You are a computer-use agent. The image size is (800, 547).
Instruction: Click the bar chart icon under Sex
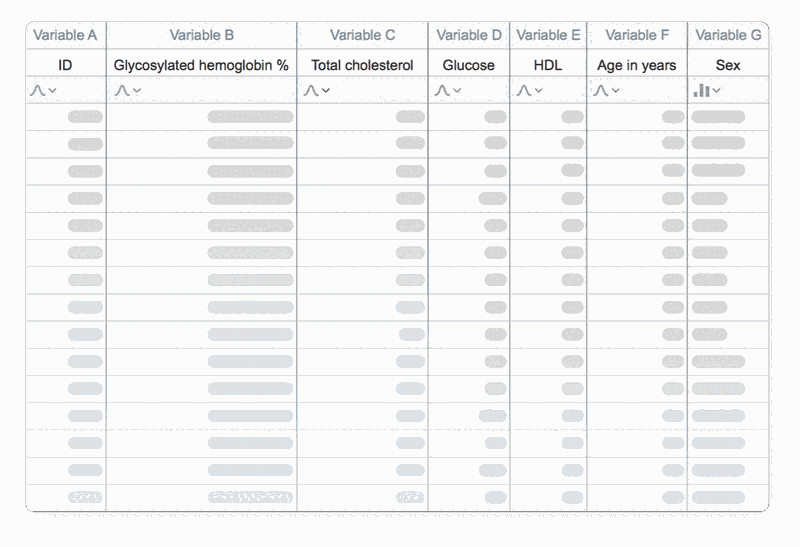click(702, 90)
